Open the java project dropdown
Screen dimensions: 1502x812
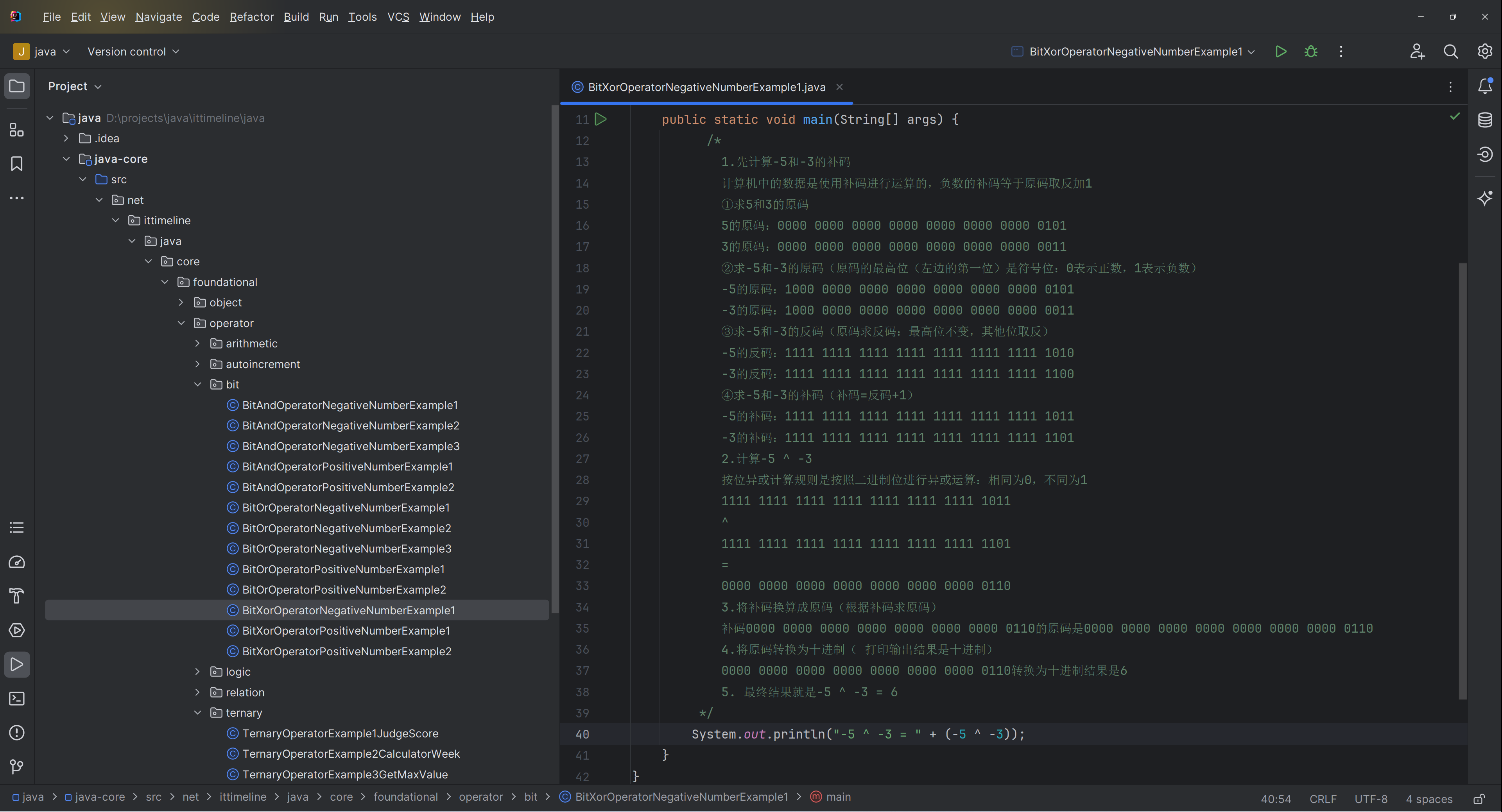pyautogui.click(x=41, y=51)
